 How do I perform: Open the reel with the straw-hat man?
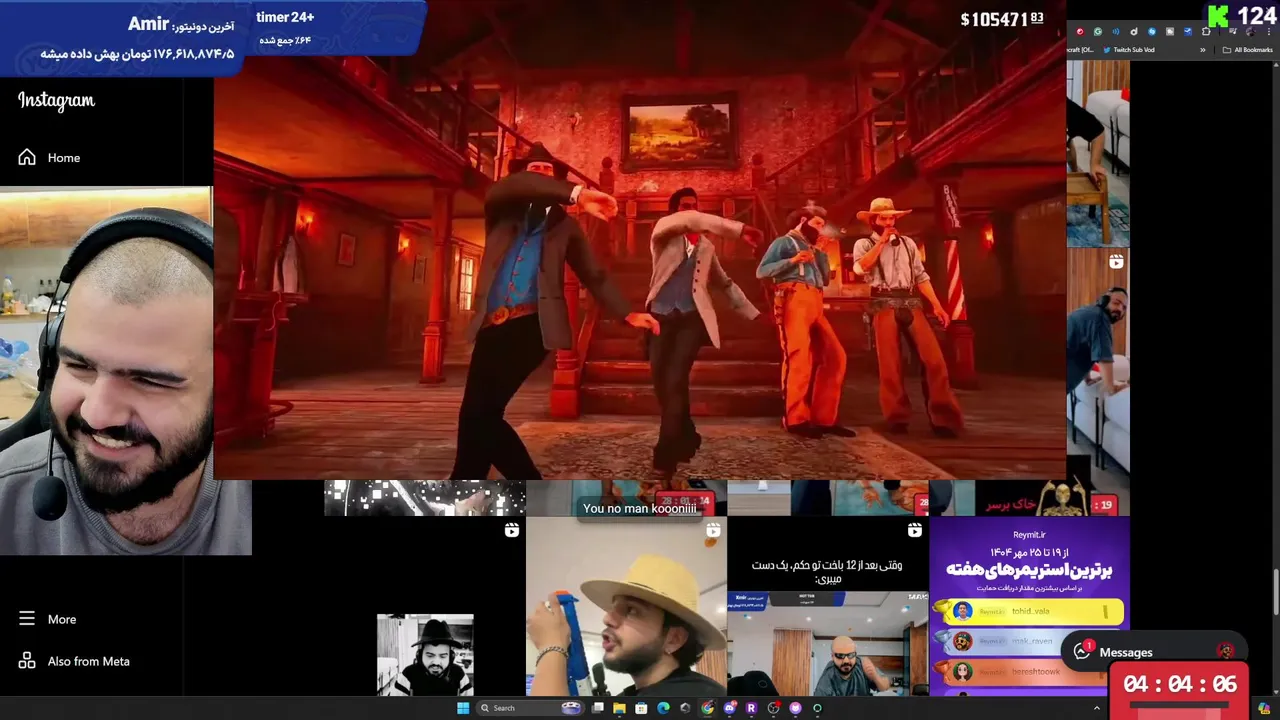point(626,606)
